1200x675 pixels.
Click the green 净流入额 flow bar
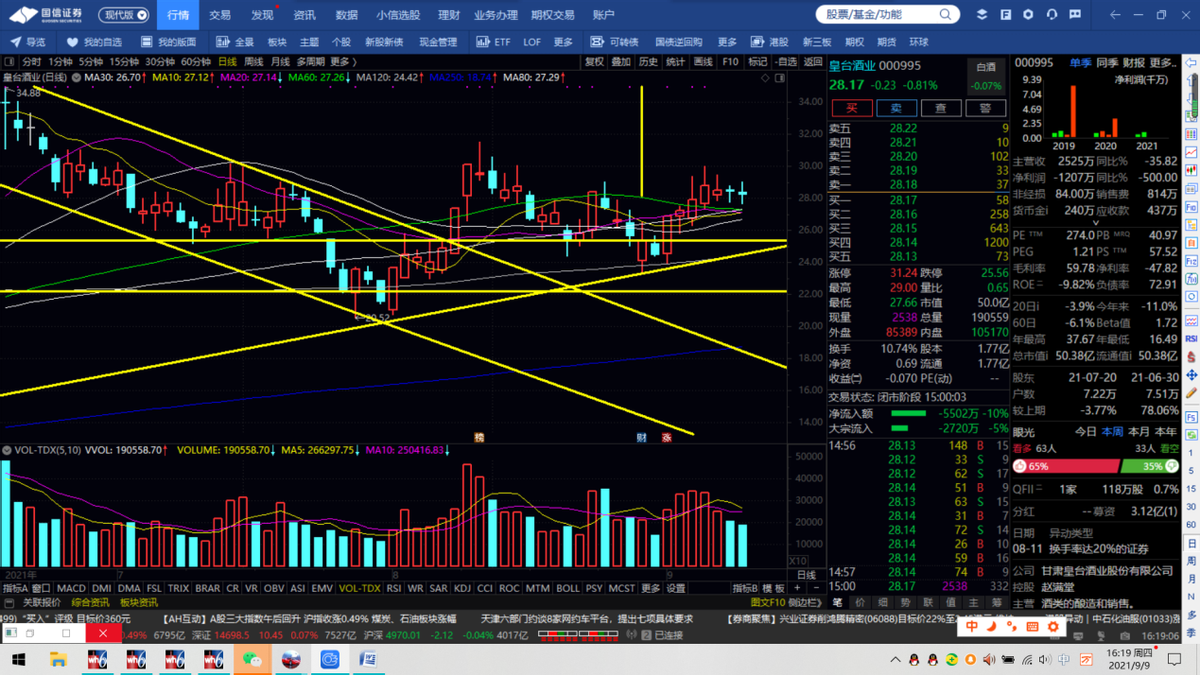click(908, 413)
